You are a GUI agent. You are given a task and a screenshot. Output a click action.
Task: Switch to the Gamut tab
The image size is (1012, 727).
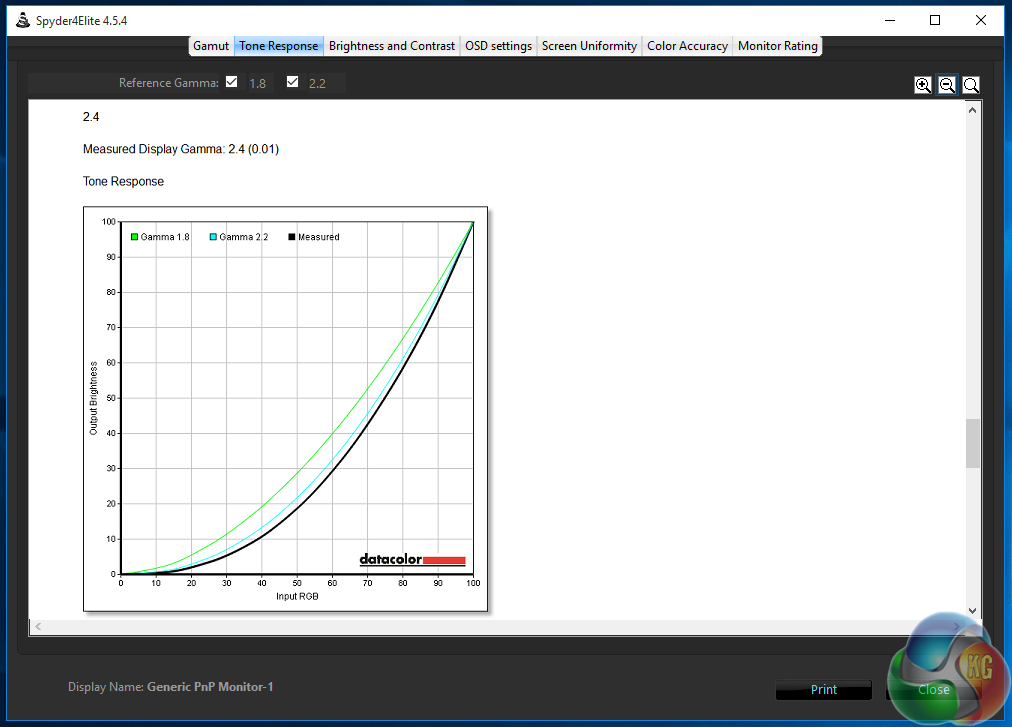click(x=211, y=46)
